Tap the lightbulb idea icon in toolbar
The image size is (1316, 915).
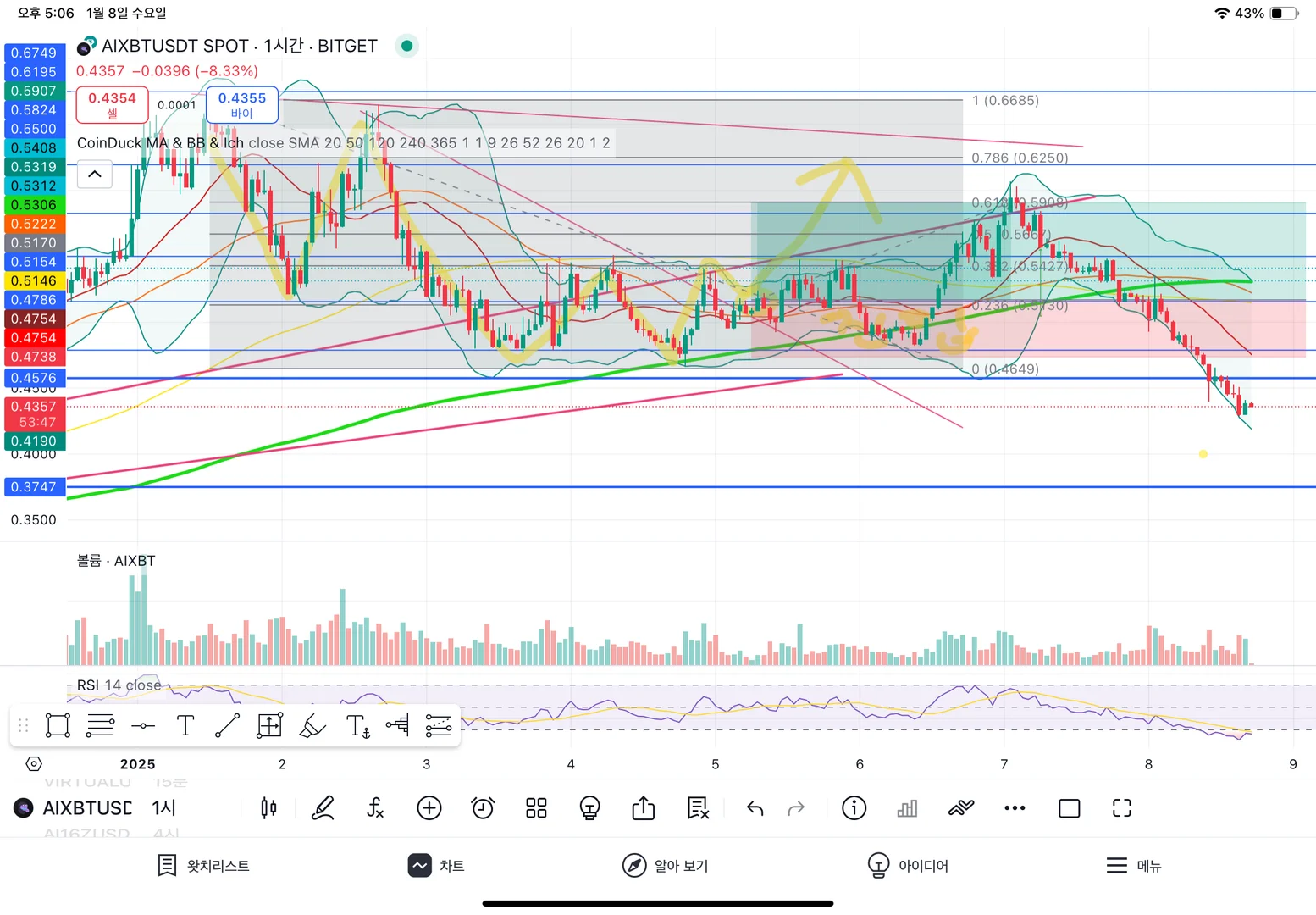[x=589, y=808]
